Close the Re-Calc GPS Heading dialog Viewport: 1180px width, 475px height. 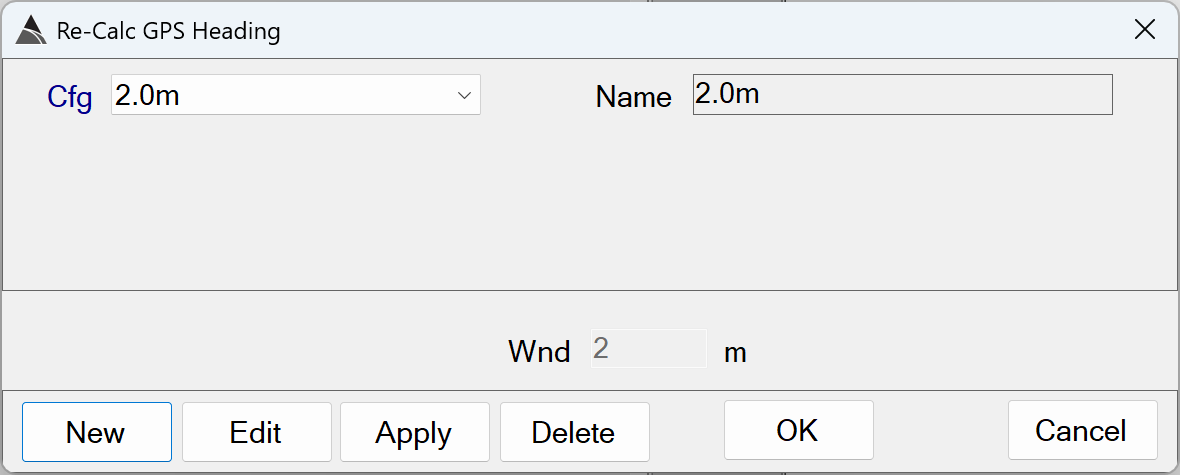point(1145,30)
